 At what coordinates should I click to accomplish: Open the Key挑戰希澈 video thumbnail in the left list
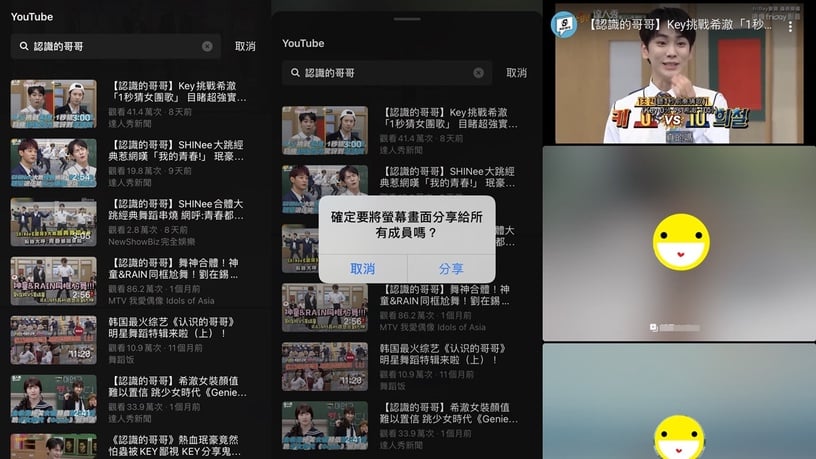(54, 104)
